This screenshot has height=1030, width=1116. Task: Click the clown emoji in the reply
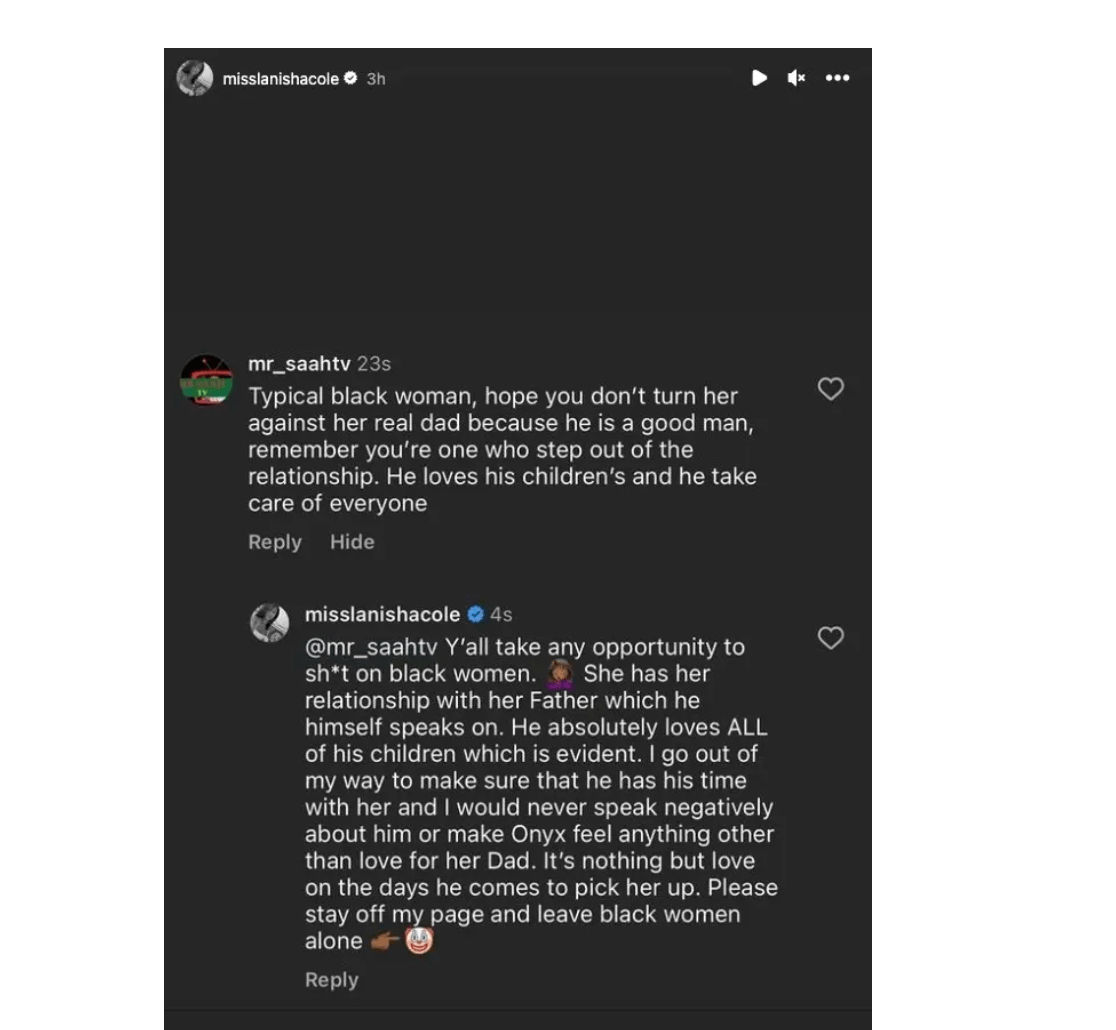coord(419,940)
